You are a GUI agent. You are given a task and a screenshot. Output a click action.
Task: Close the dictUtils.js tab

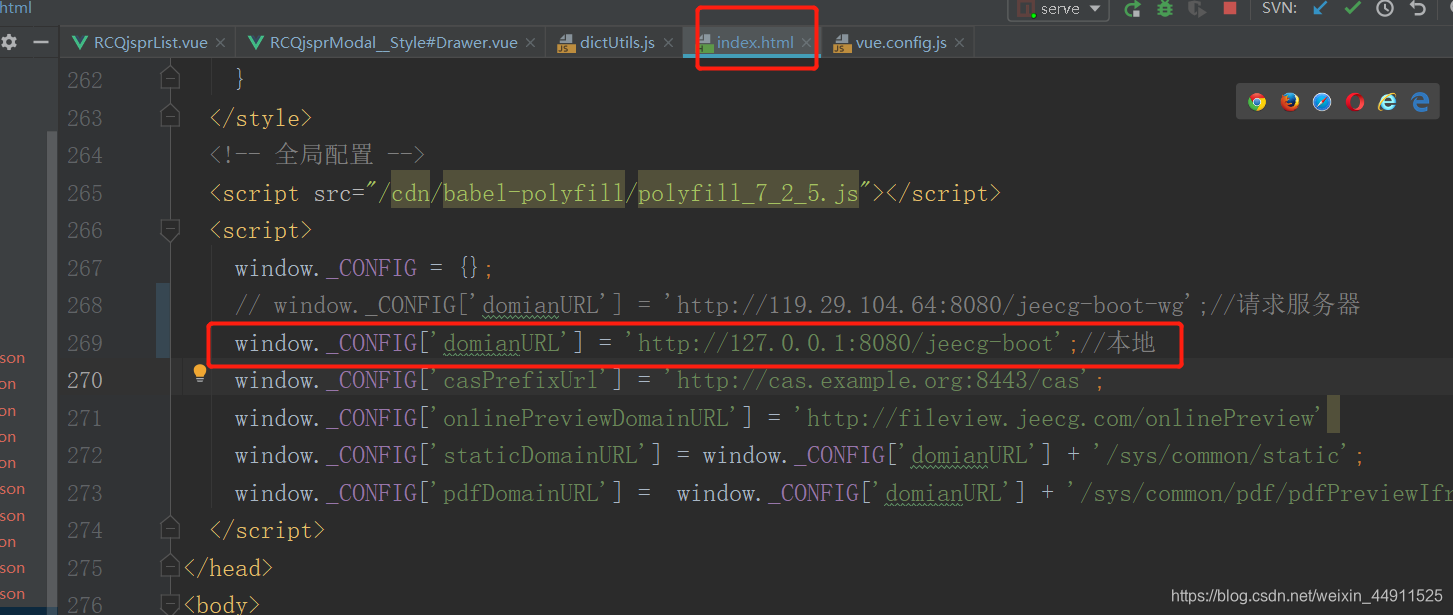(668, 43)
